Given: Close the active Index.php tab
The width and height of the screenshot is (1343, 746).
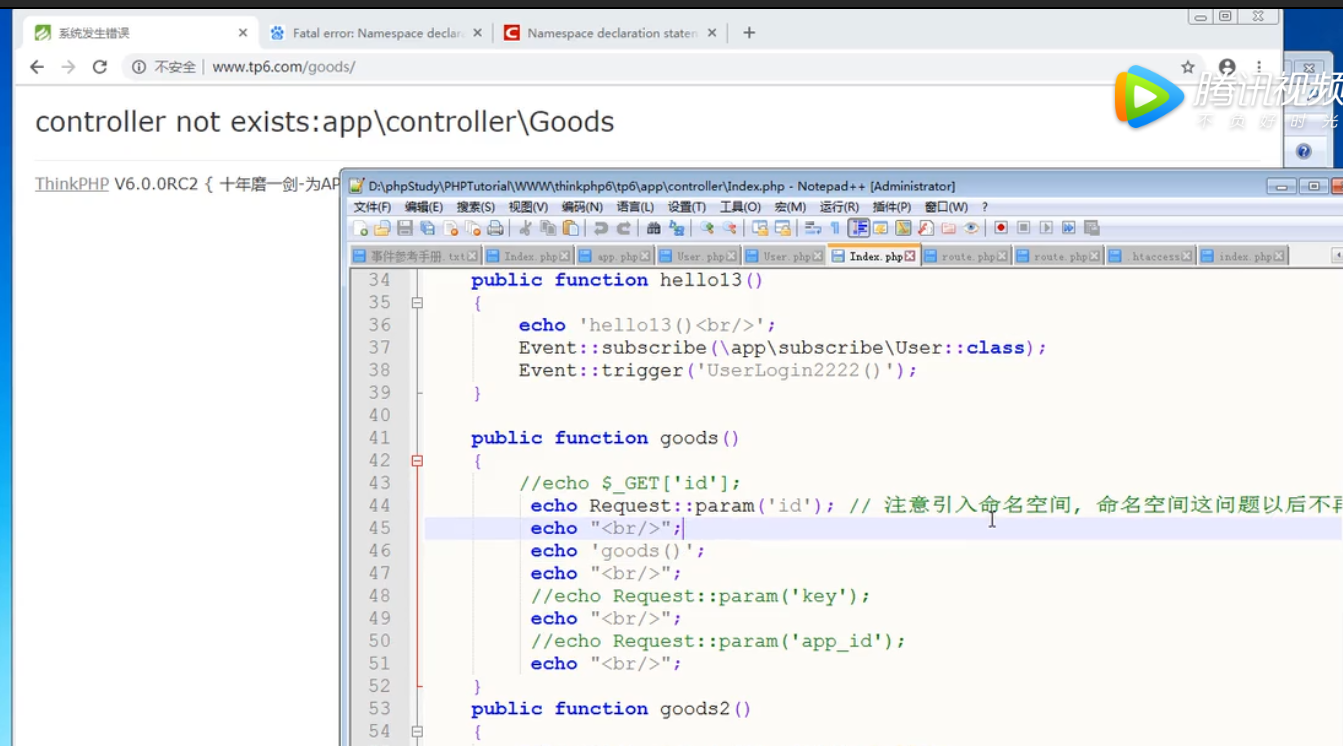Looking at the screenshot, I should click(x=910, y=257).
